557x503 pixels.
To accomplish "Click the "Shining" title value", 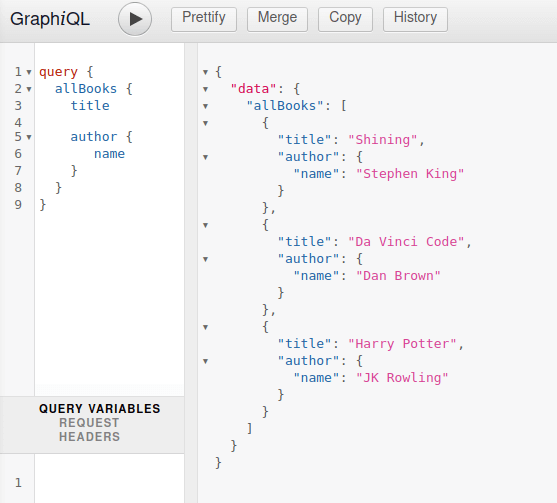I will [383, 140].
